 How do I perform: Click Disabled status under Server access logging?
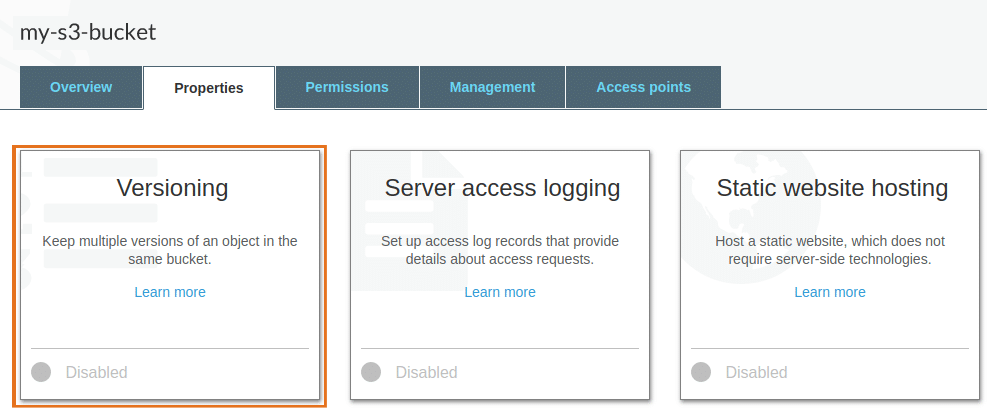click(x=427, y=373)
